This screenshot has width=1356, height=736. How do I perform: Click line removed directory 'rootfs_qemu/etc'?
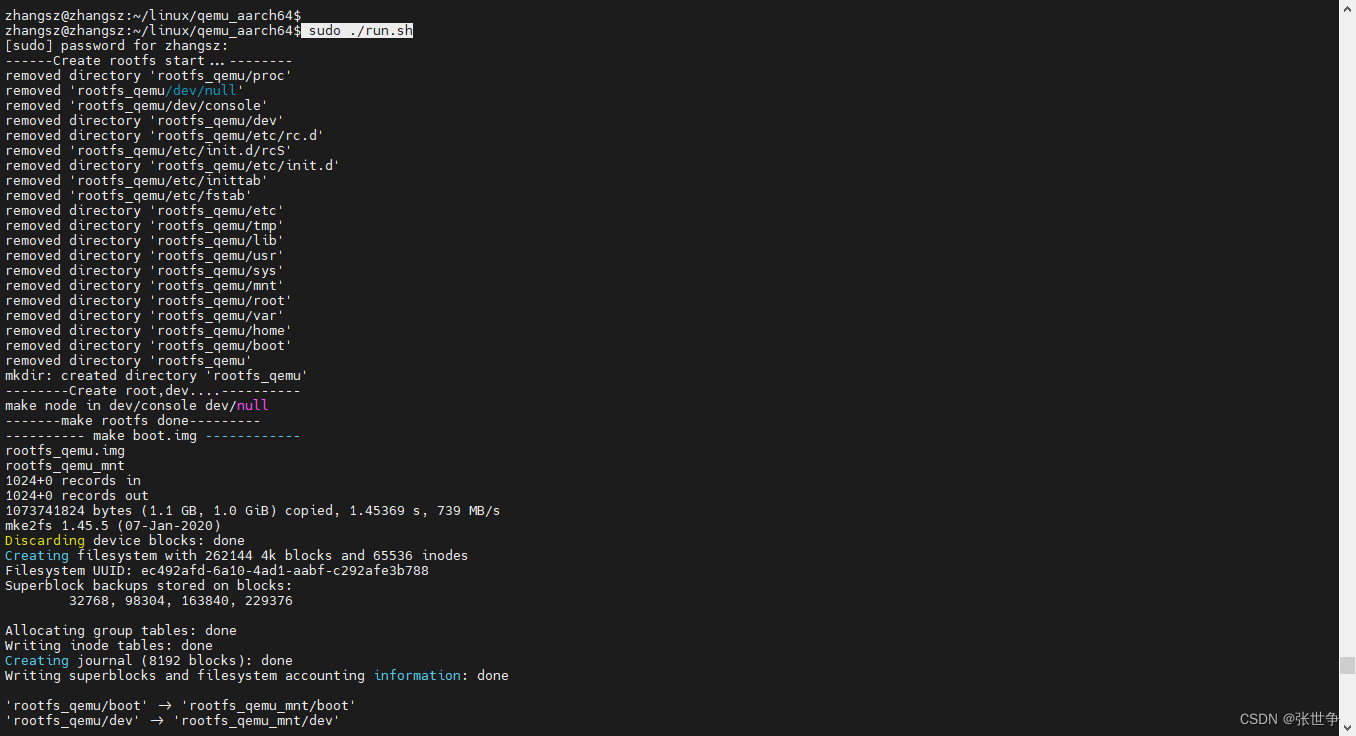[x=145, y=211]
